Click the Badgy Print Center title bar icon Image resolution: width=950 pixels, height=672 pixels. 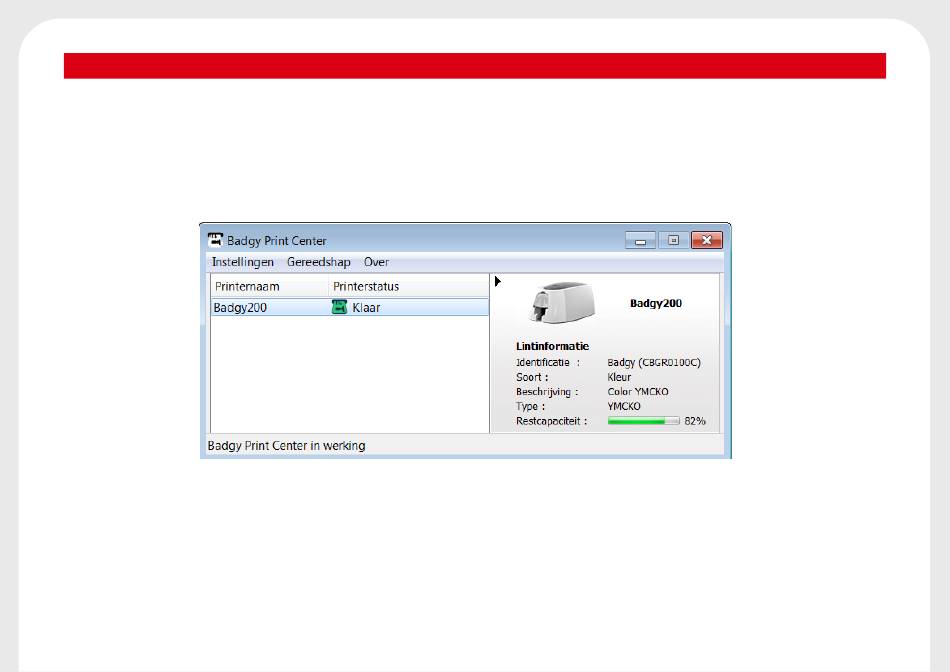point(215,240)
